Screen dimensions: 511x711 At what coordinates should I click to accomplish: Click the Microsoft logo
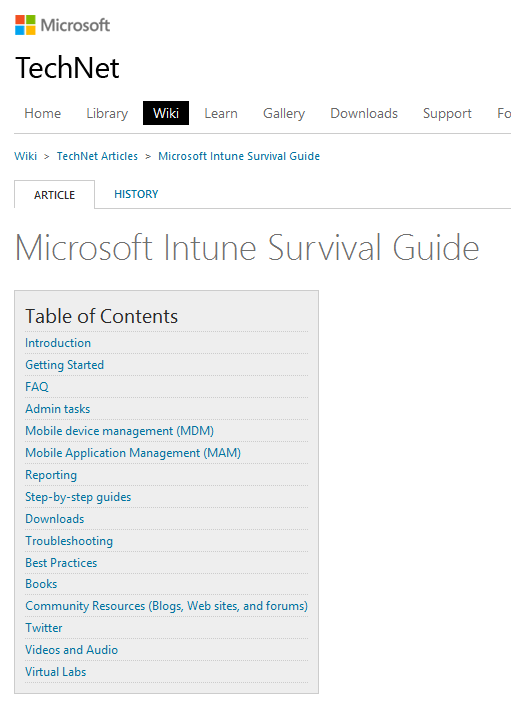[63, 25]
